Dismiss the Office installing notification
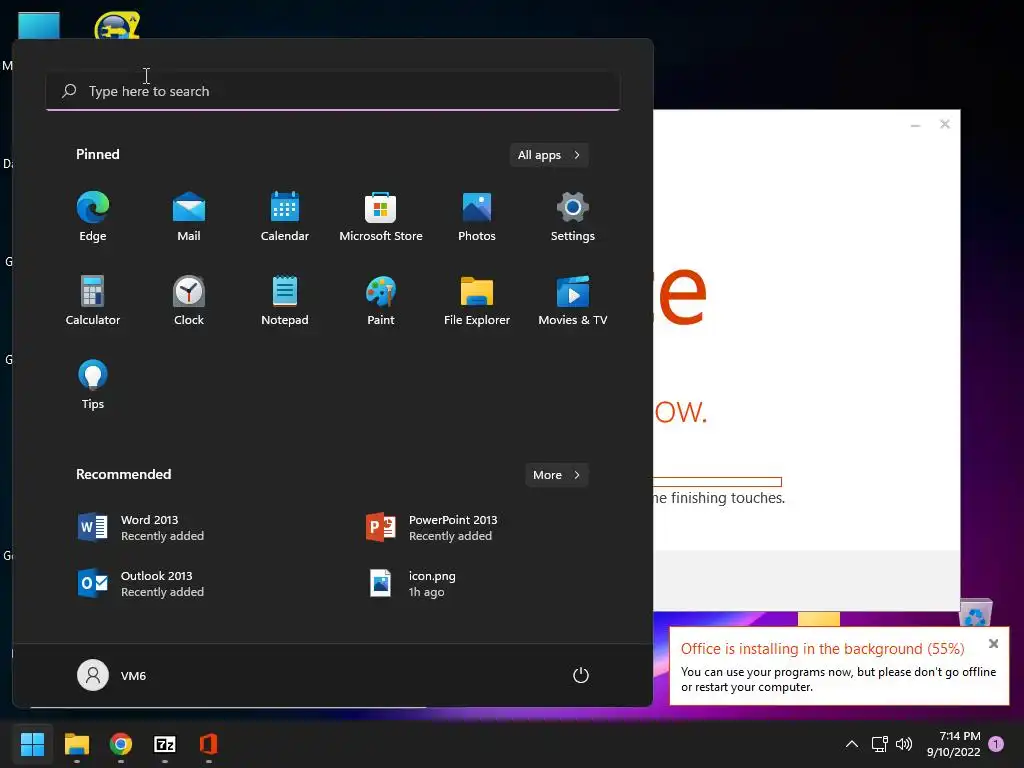Screen dimensions: 1024x768 click(993, 644)
